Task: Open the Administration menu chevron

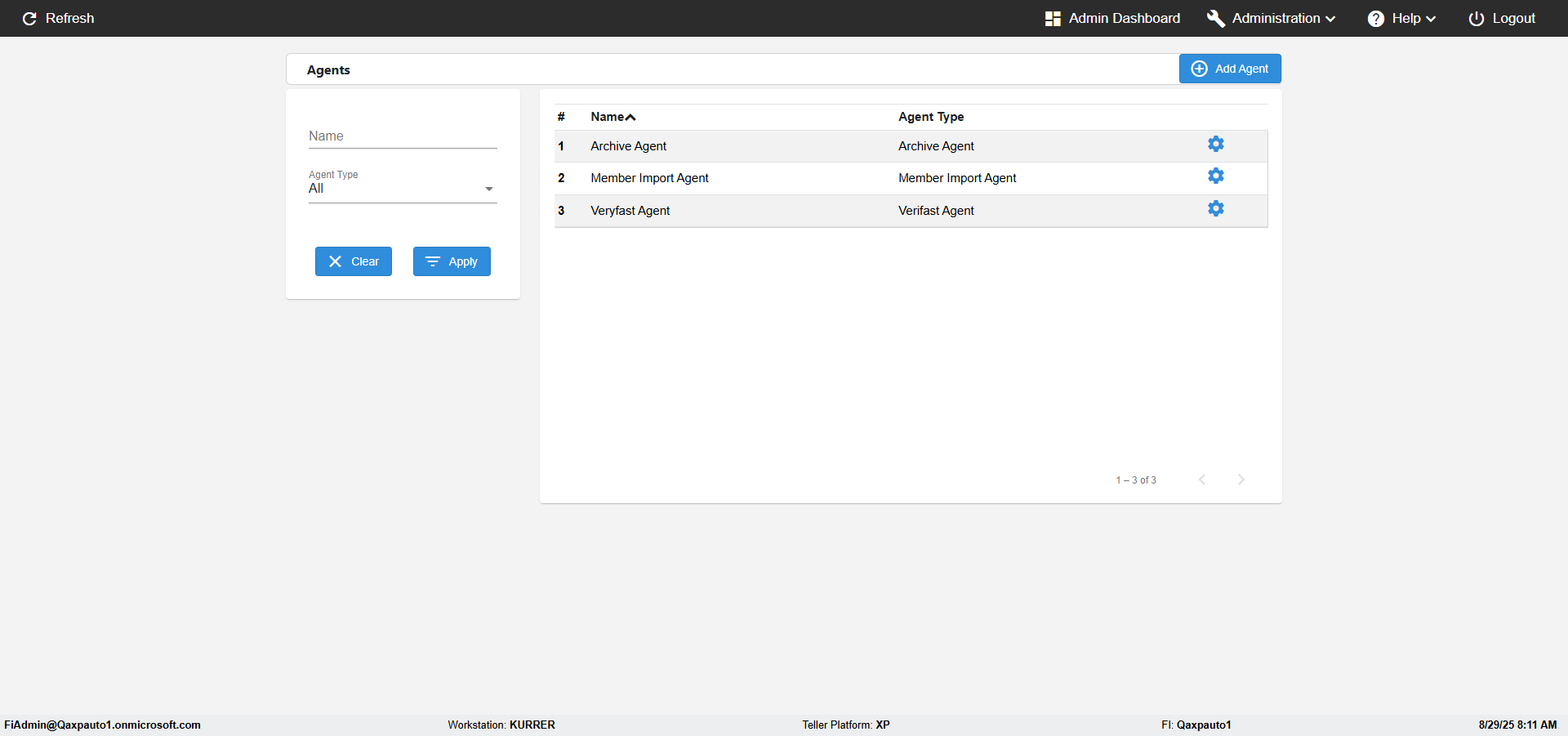Action: [x=1330, y=19]
